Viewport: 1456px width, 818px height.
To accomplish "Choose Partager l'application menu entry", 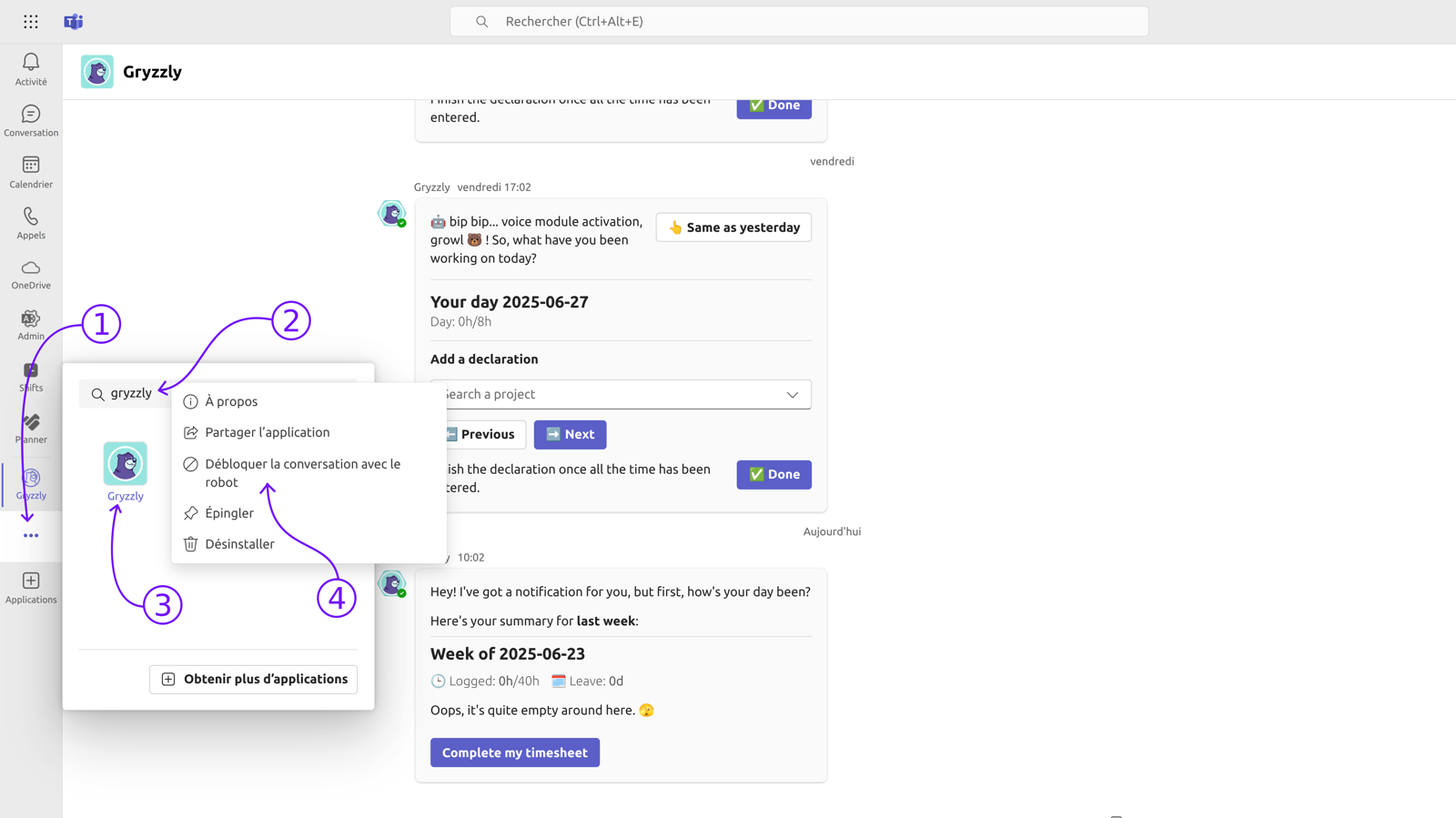I will 308,432.
